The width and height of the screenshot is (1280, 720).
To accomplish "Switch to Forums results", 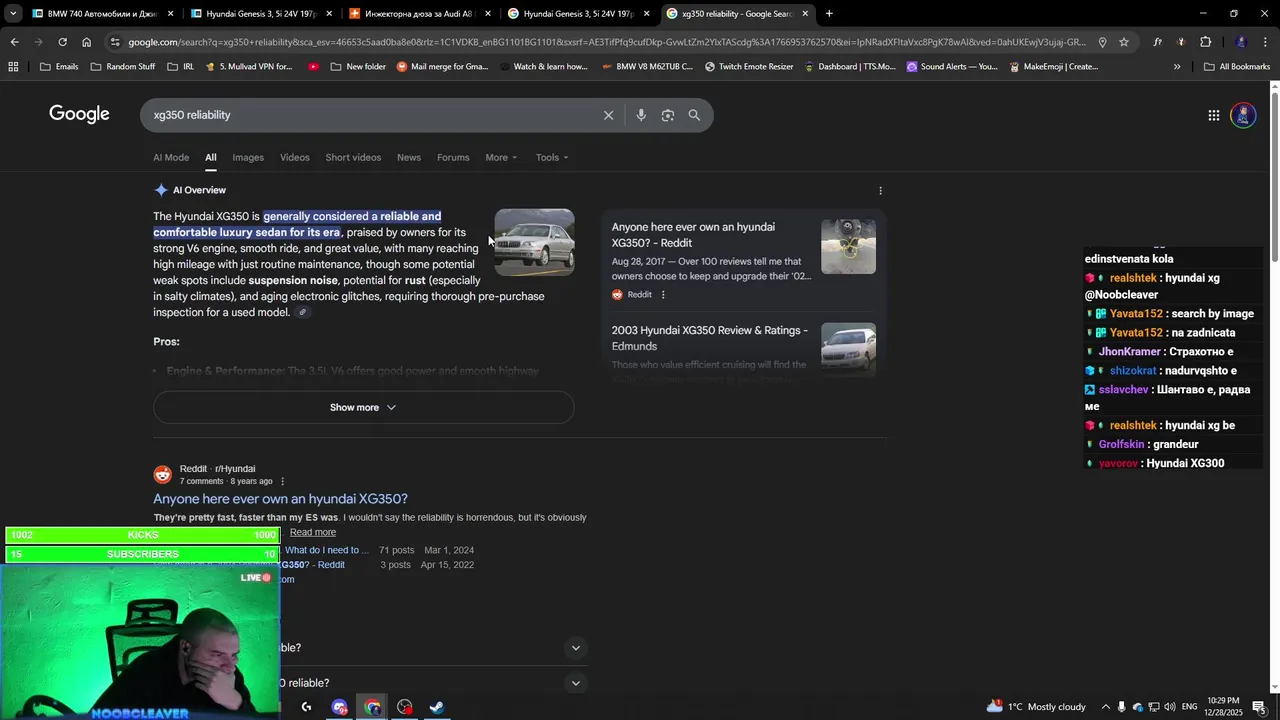I will [x=453, y=157].
